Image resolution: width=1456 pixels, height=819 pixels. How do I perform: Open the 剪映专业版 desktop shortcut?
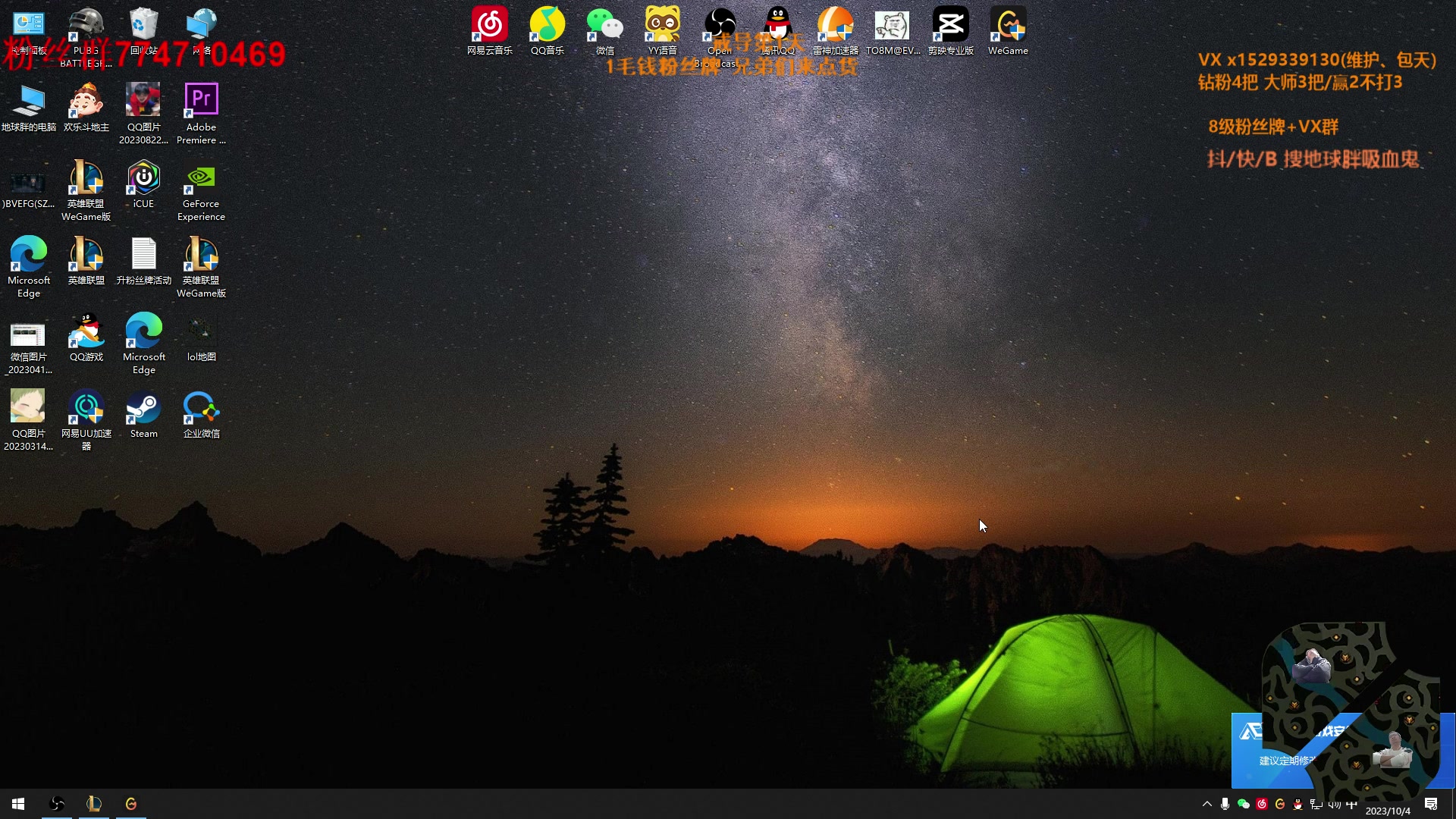click(x=951, y=30)
